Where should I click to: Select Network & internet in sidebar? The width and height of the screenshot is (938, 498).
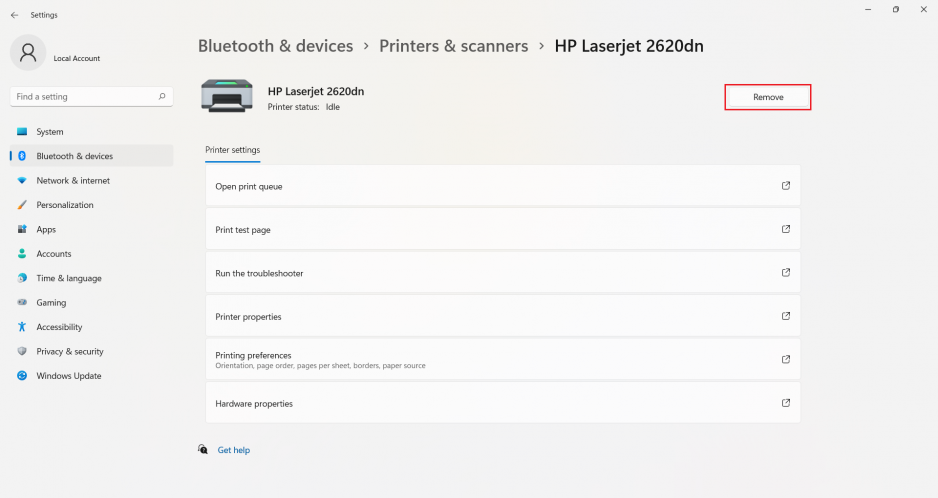[73, 181]
